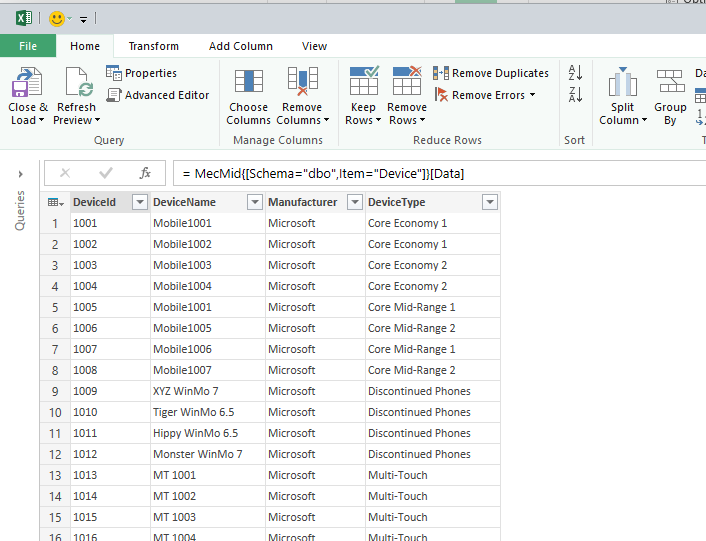Click the Split Column icon
706x541 pixels.
coord(623,81)
